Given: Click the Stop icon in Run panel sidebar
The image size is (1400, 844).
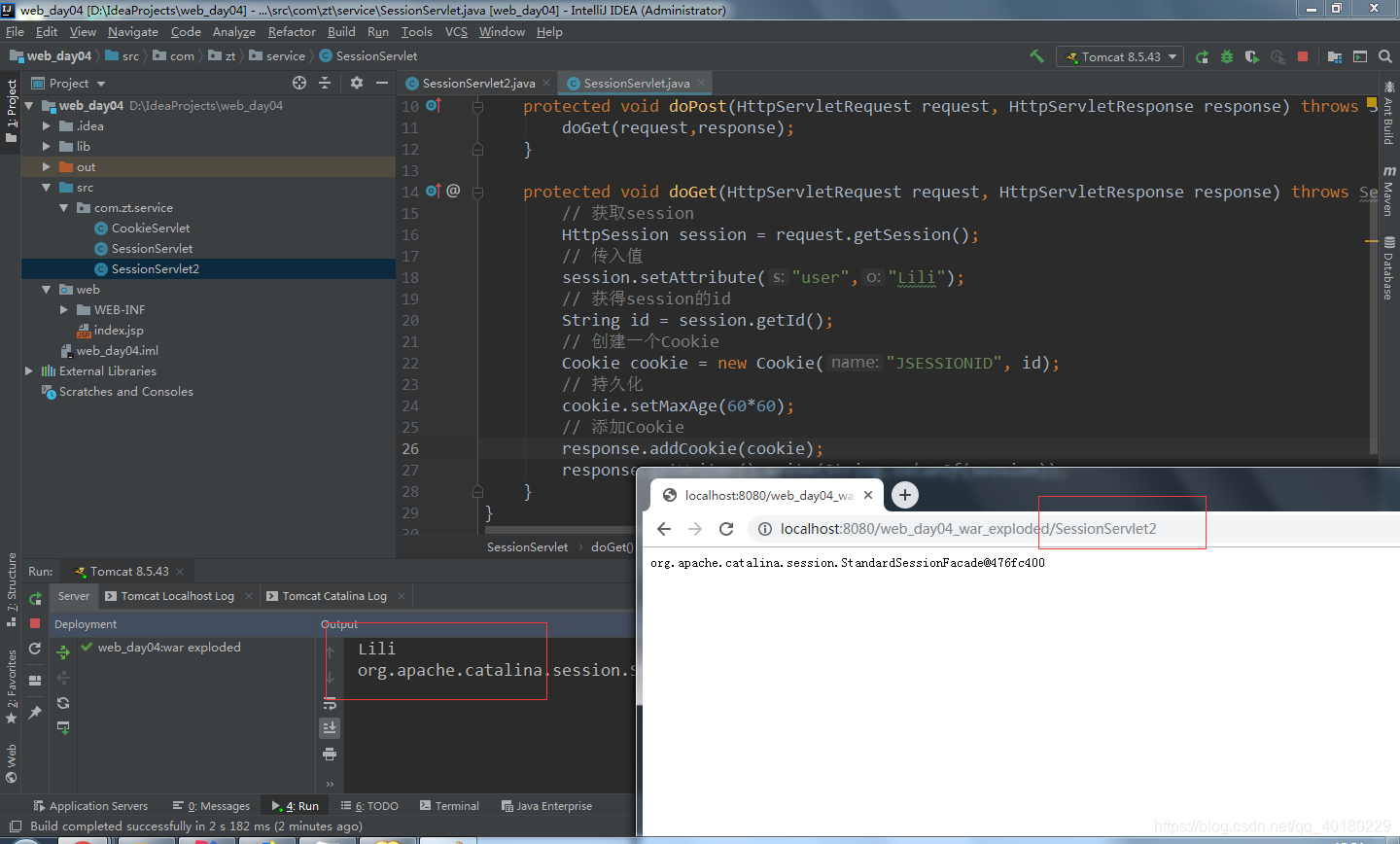Looking at the screenshot, I should (x=35, y=623).
